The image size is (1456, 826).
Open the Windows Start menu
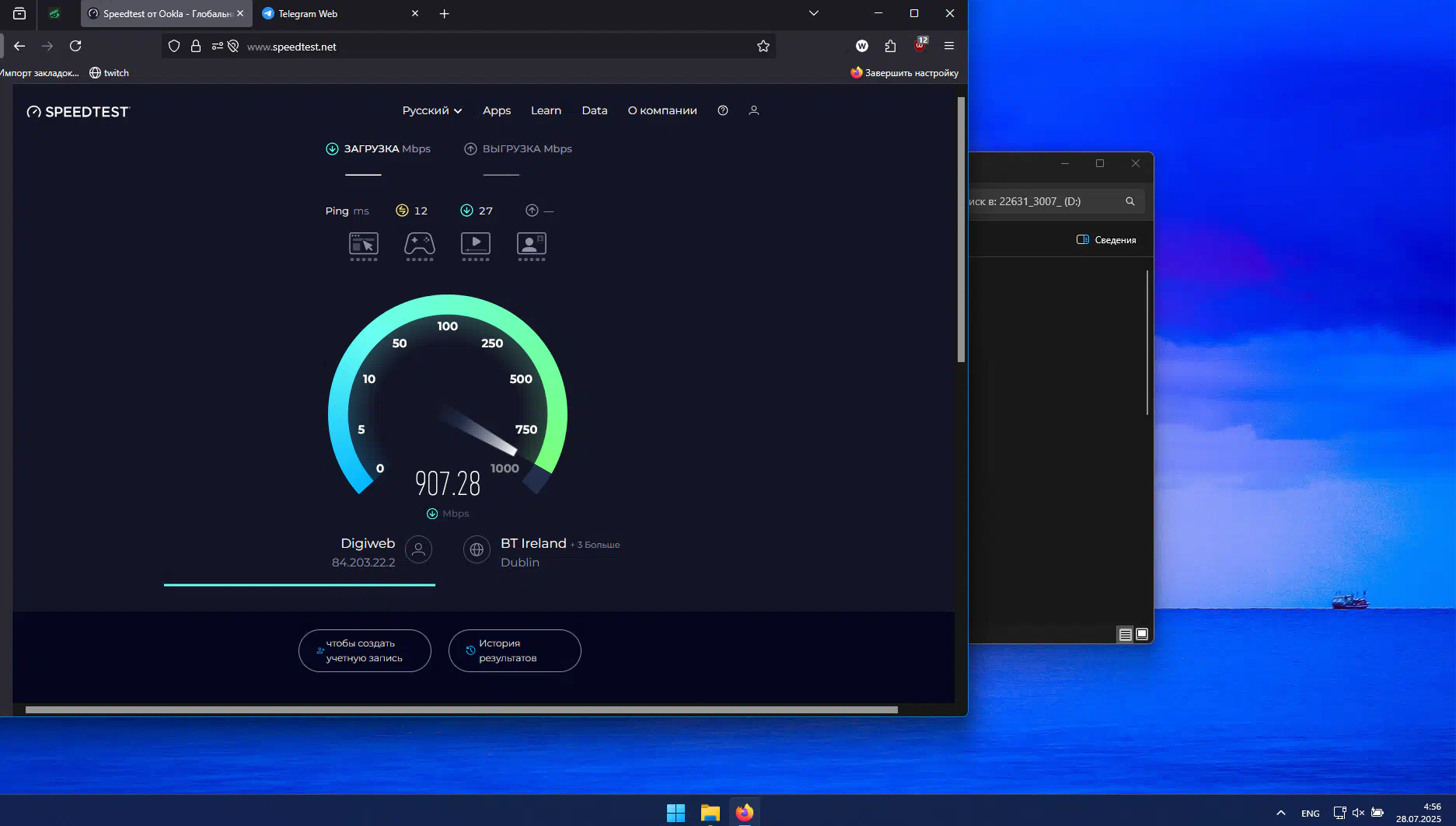[x=676, y=813]
